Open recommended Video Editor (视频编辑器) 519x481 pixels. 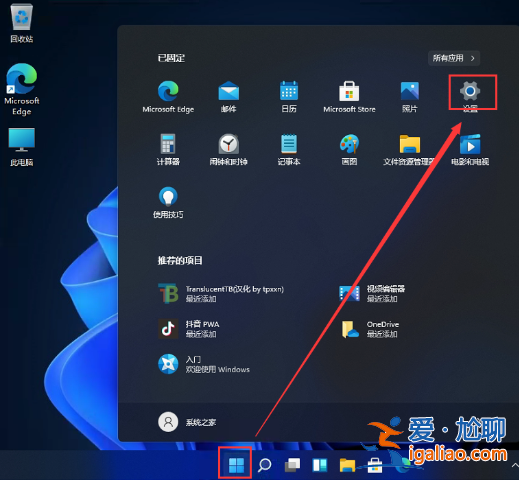[372, 293]
